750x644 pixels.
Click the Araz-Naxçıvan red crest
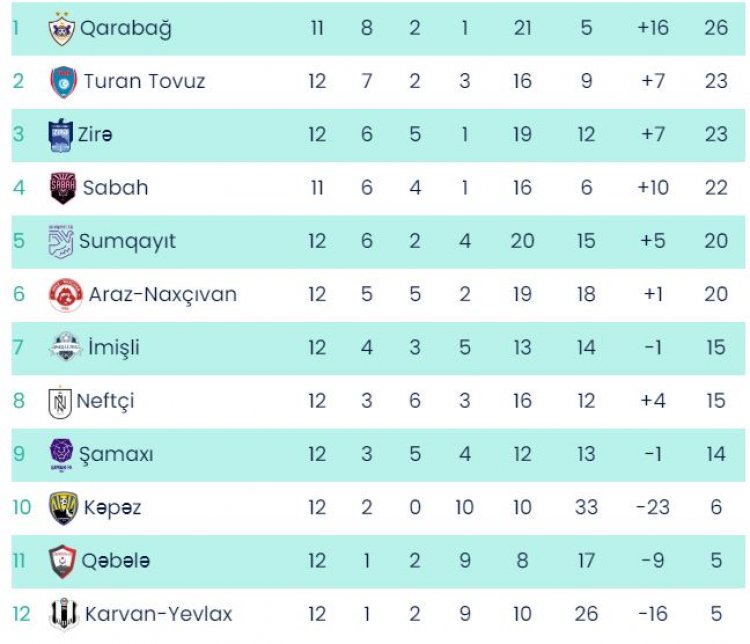65,295
